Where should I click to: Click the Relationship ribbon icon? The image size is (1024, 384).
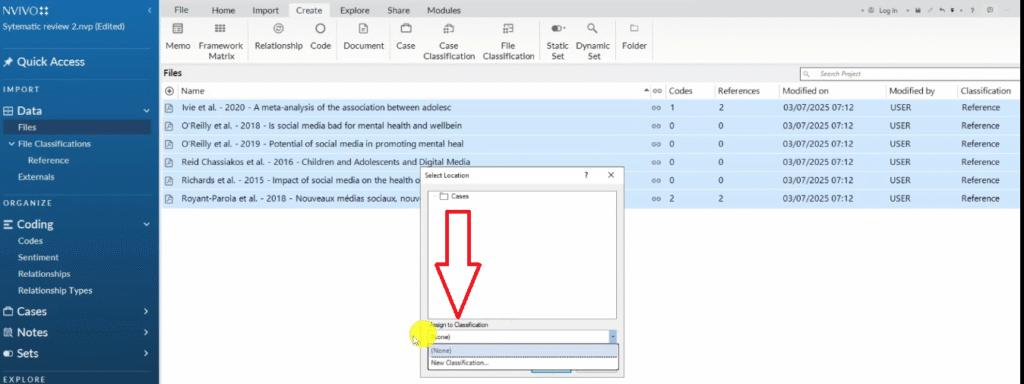pyautogui.click(x=278, y=29)
